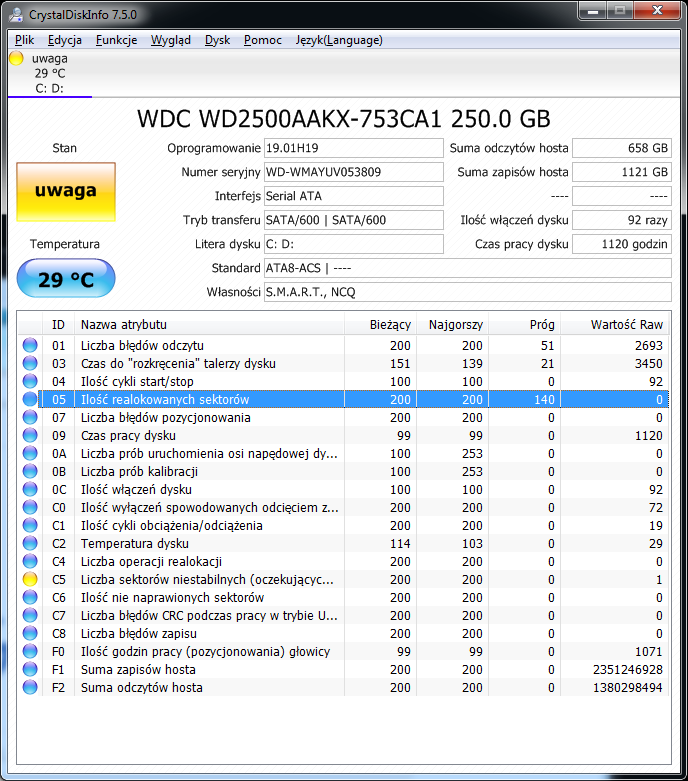This screenshot has width=688, height=781.
Task: Click the Nazwa atrybutu column header
Action: pos(209,325)
